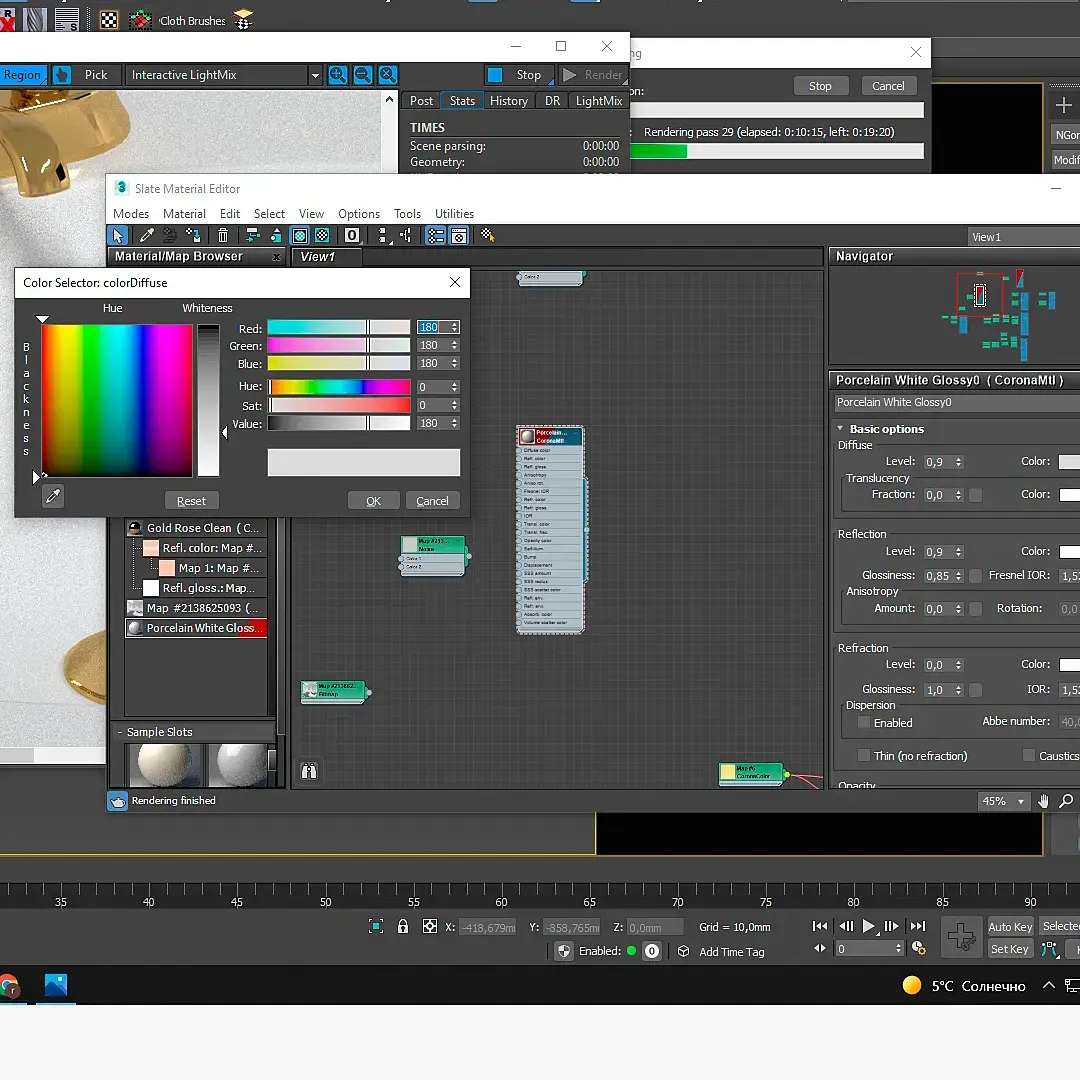
Task: Click Cancel in rendering progress dialog
Action: click(x=888, y=86)
